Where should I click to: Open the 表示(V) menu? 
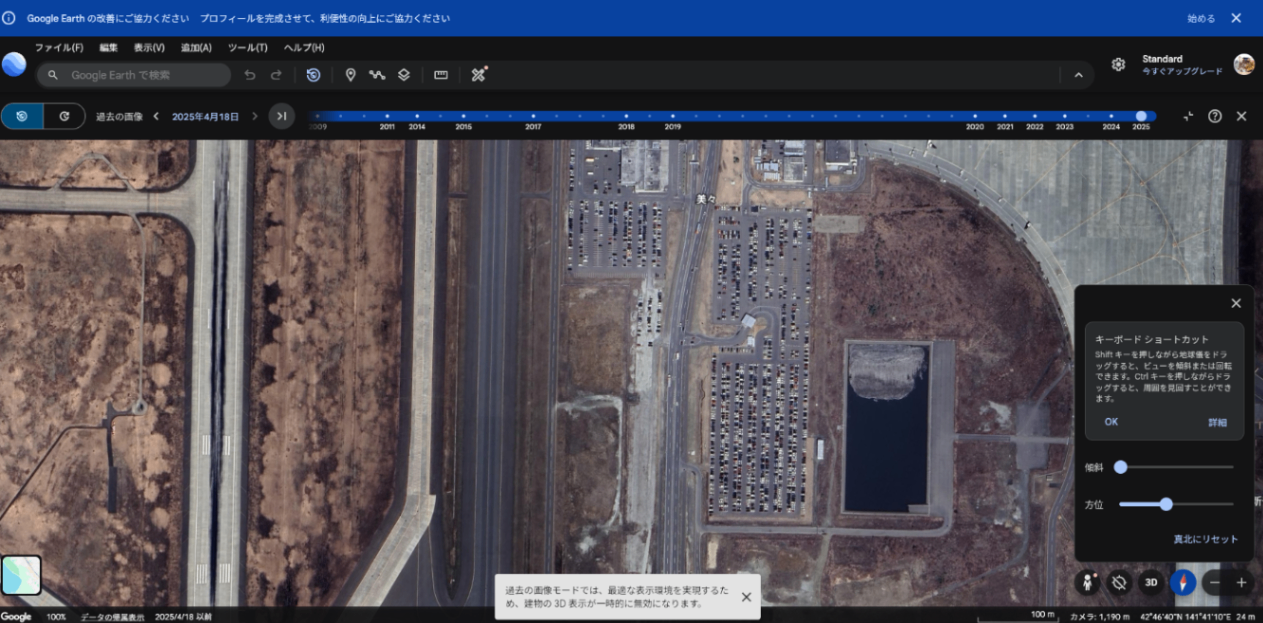[149, 47]
